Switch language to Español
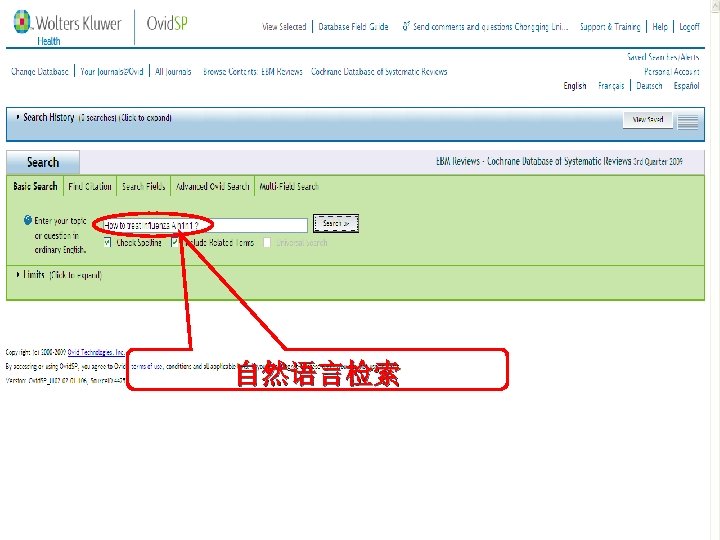The height and width of the screenshot is (540, 720). pyautogui.click(x=686, y=86)
